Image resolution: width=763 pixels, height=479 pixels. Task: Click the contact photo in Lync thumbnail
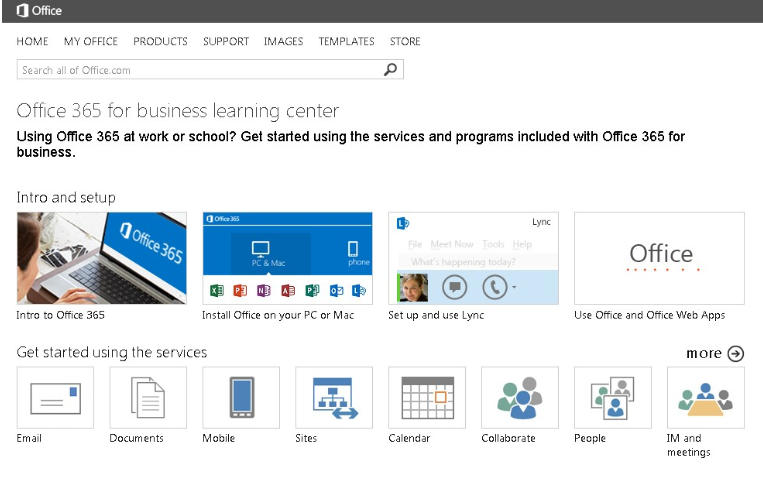(x=414, y=288)
